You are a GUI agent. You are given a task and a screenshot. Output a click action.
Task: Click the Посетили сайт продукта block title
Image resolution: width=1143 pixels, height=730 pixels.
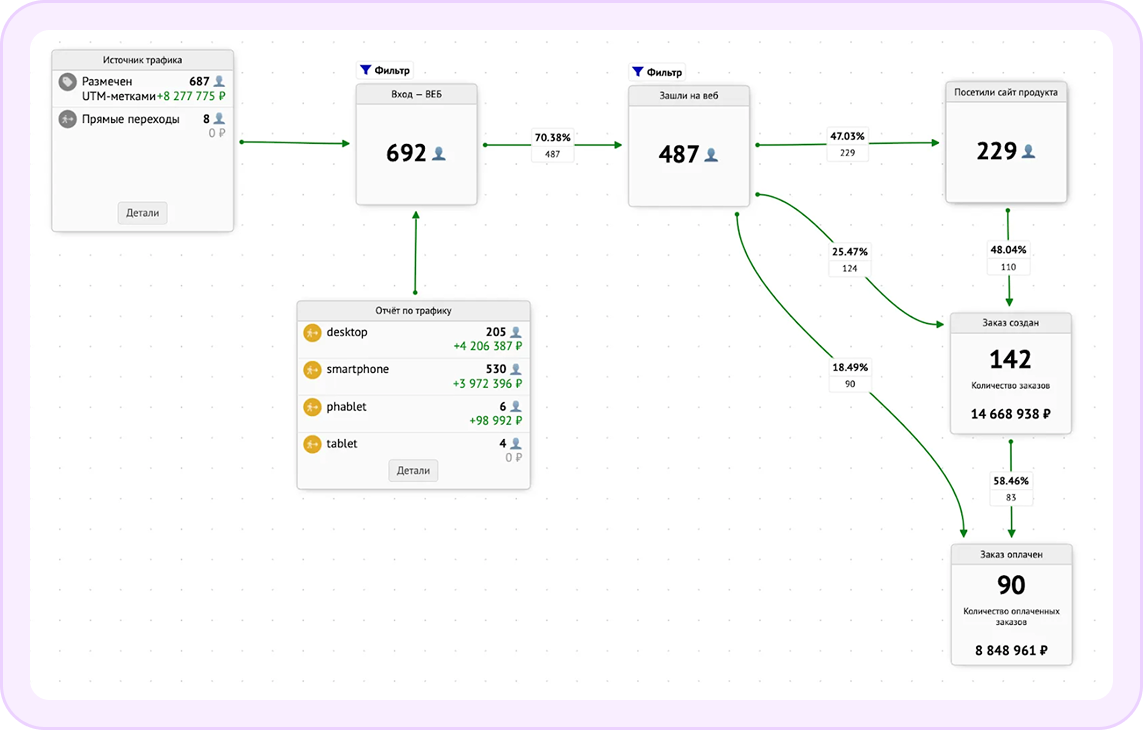[1006, 92]
